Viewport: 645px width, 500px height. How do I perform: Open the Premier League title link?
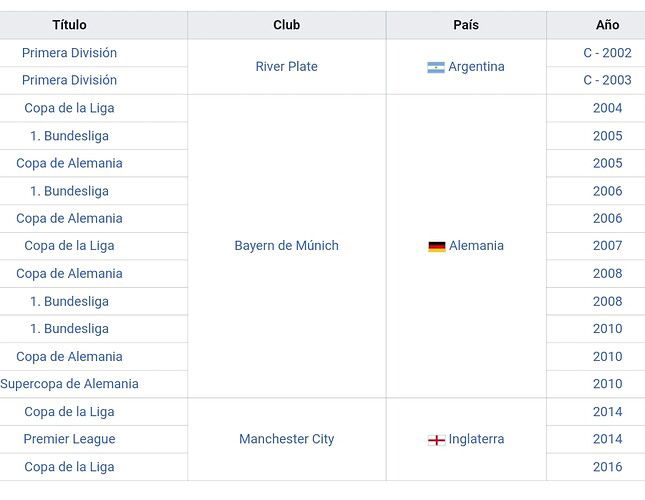pyautogui.click(x=69, y=439)
